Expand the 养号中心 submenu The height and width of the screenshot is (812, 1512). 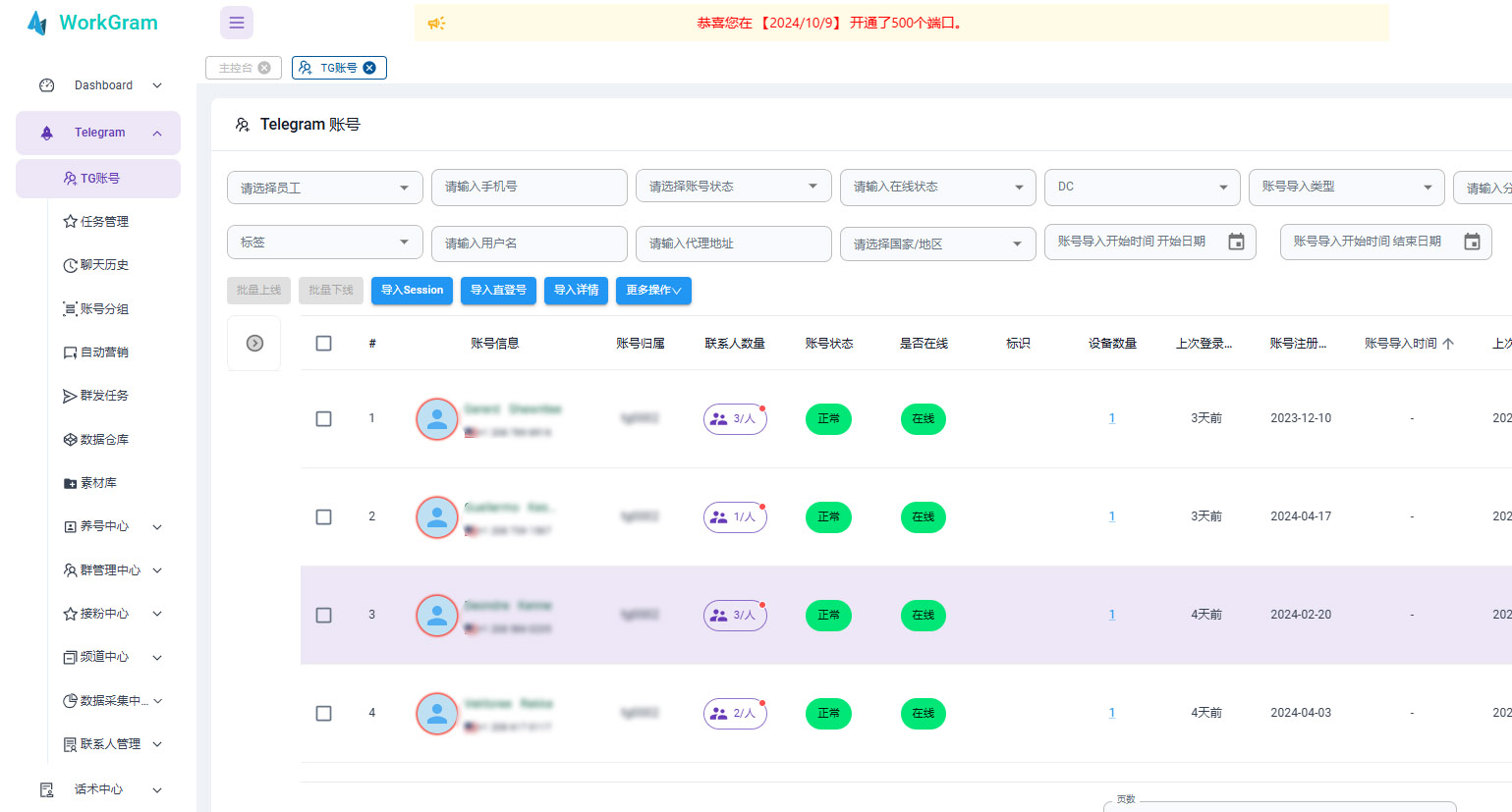pyautogui.click(x=157, y=527)
